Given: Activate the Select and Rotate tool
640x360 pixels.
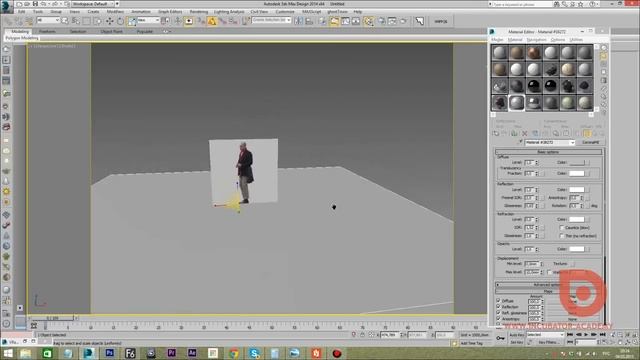Looking at the screenshot, I should [120, 21].
